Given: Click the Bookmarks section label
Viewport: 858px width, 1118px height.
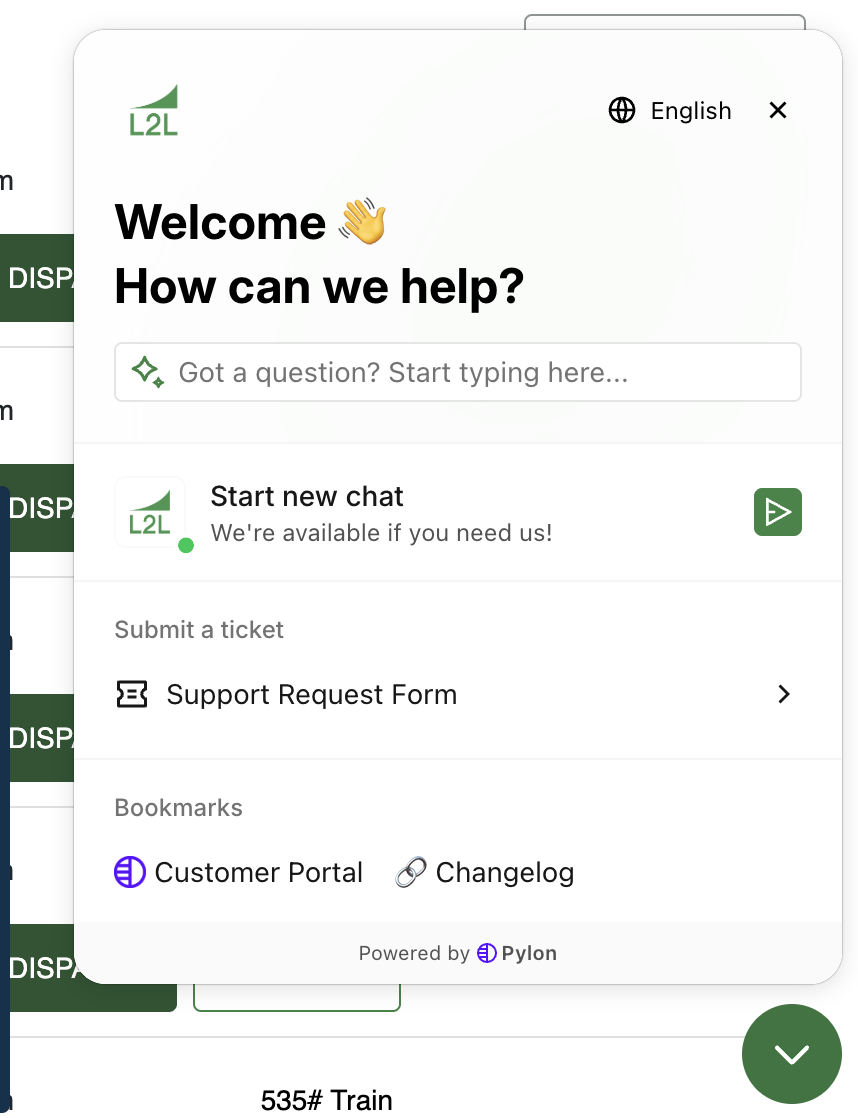Looking at the screenshot, I should [x=178, y=808].
